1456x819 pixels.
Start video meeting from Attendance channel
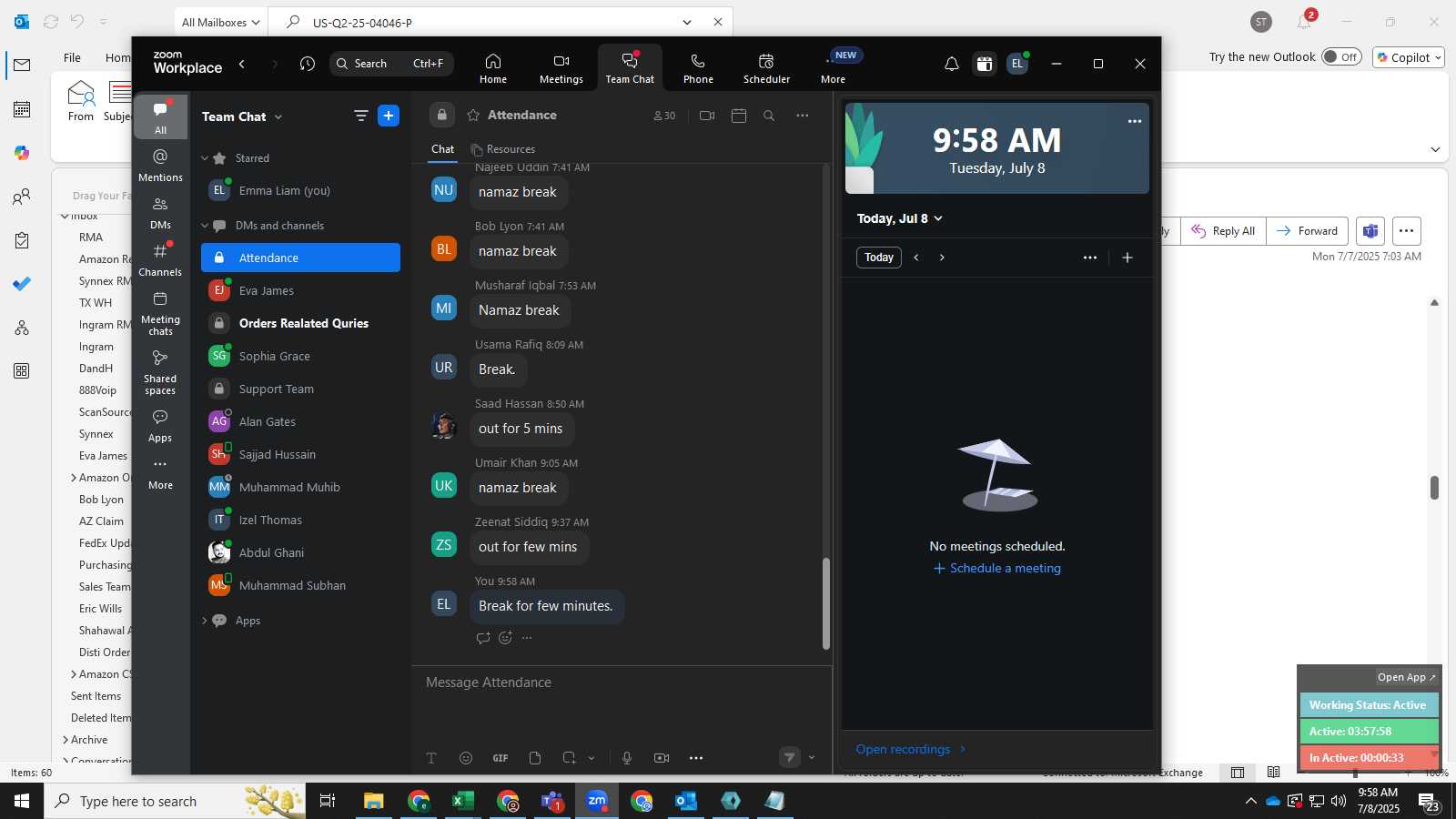coord(707,116)
